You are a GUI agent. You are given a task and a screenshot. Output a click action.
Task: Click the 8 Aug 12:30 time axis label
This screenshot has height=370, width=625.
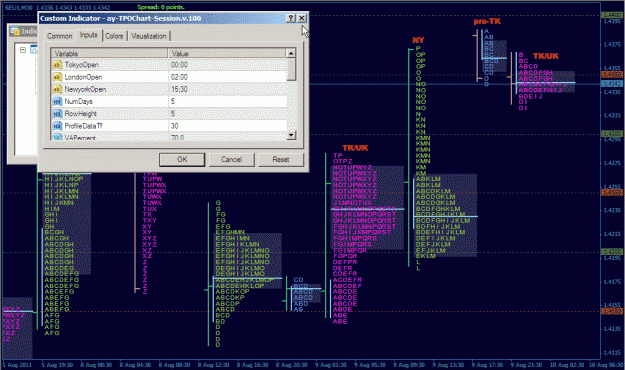(215, 364)
